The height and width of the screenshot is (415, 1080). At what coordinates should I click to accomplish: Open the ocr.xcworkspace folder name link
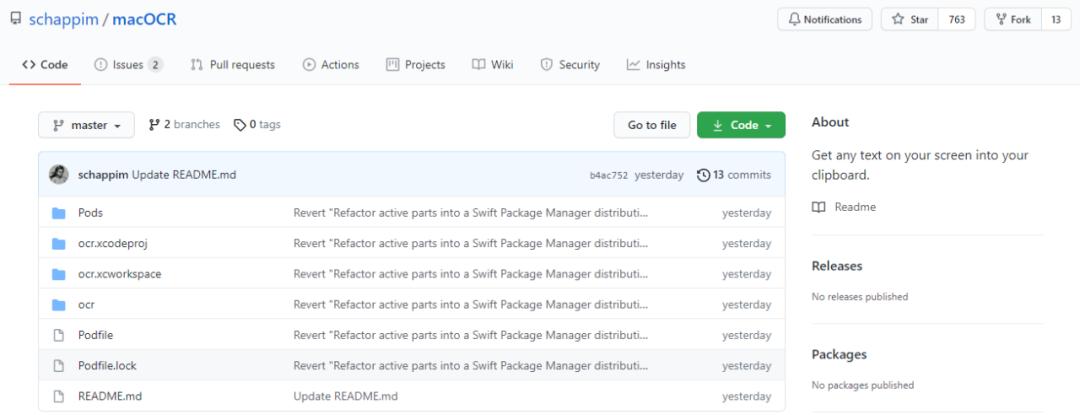coord(119,274)
